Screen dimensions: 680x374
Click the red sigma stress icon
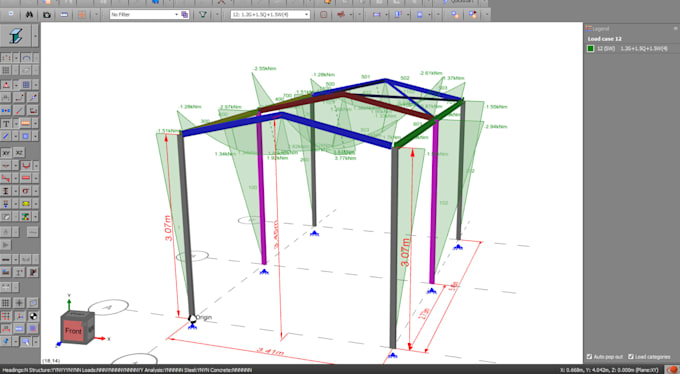point(26,191)
